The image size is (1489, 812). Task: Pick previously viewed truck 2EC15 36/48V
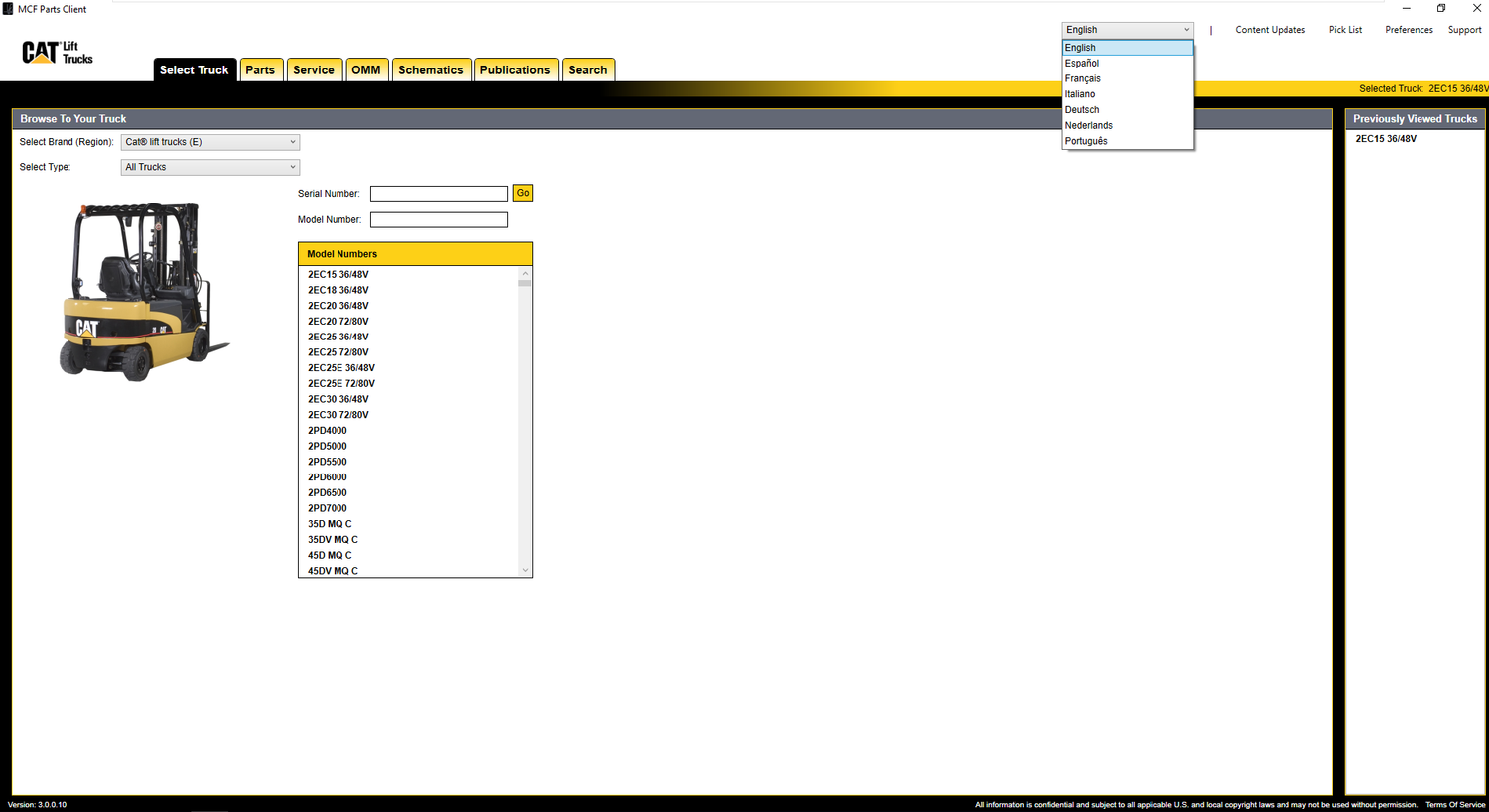[1386, 139]
